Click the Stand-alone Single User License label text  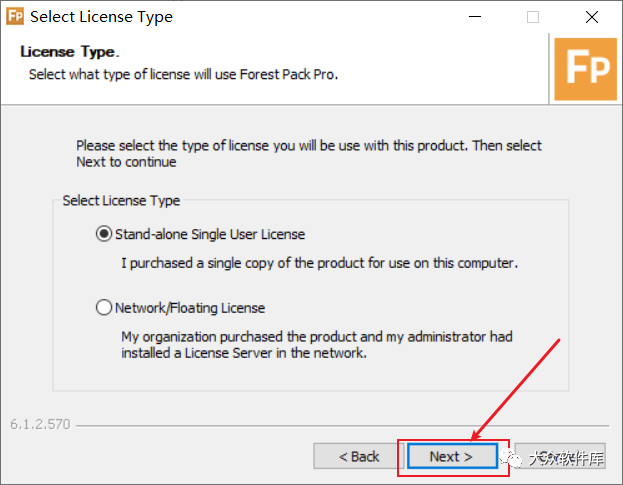point(210,234)
